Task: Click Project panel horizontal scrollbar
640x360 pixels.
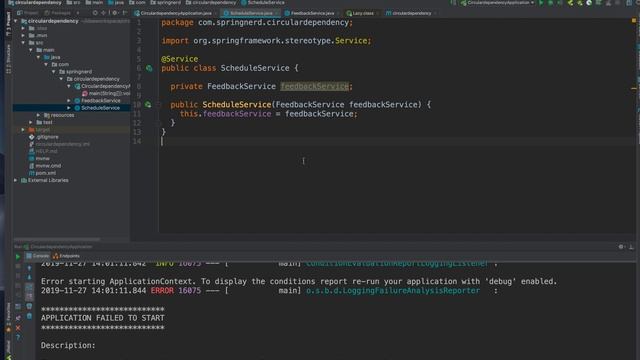Action: tap(57, 239)
